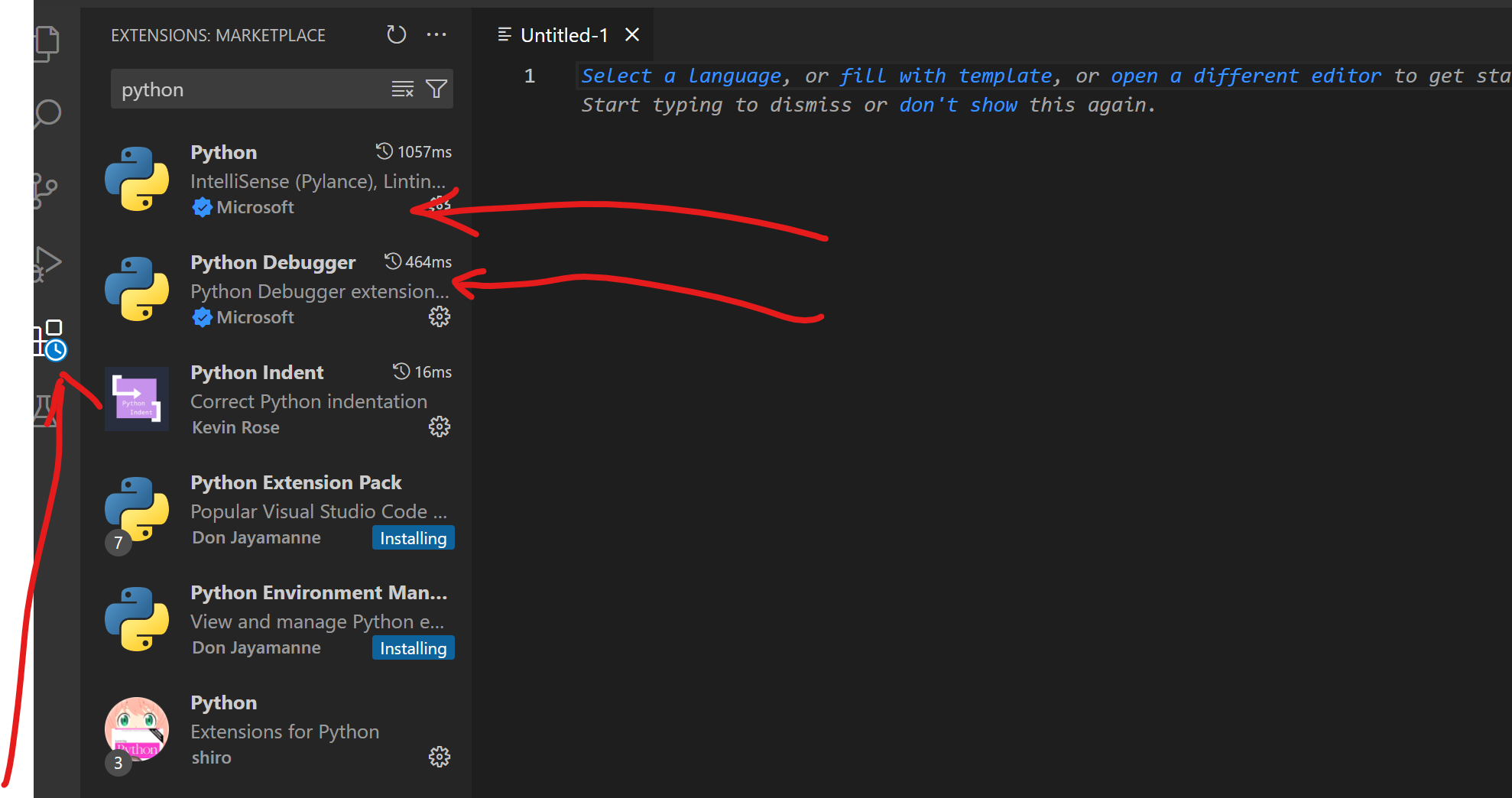Click Installing button for Python Extension Pack
The width and height of the screenshot is (1512, 798).
(414, 538)
